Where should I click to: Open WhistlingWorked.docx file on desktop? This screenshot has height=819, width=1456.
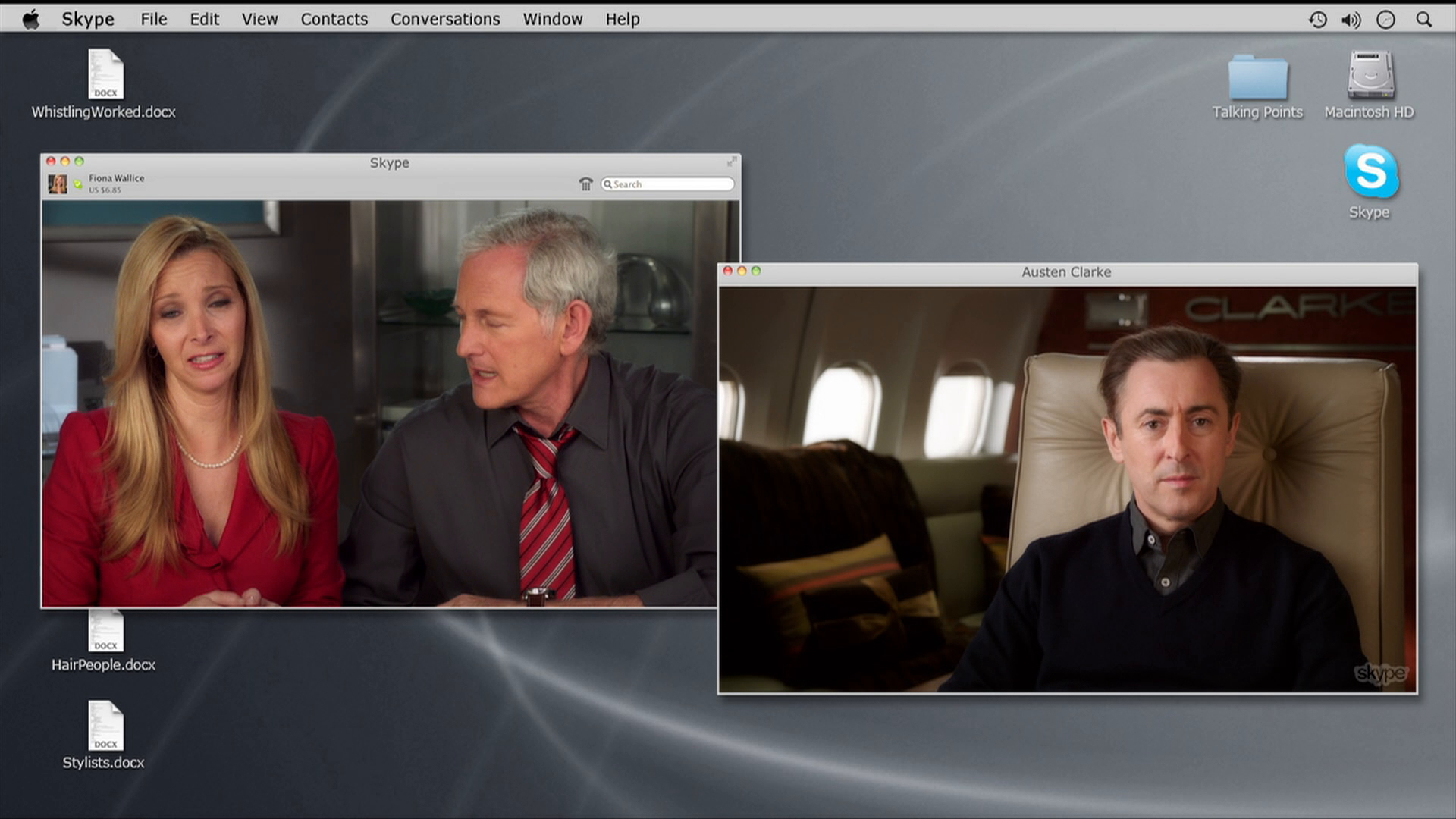(105, 74)
